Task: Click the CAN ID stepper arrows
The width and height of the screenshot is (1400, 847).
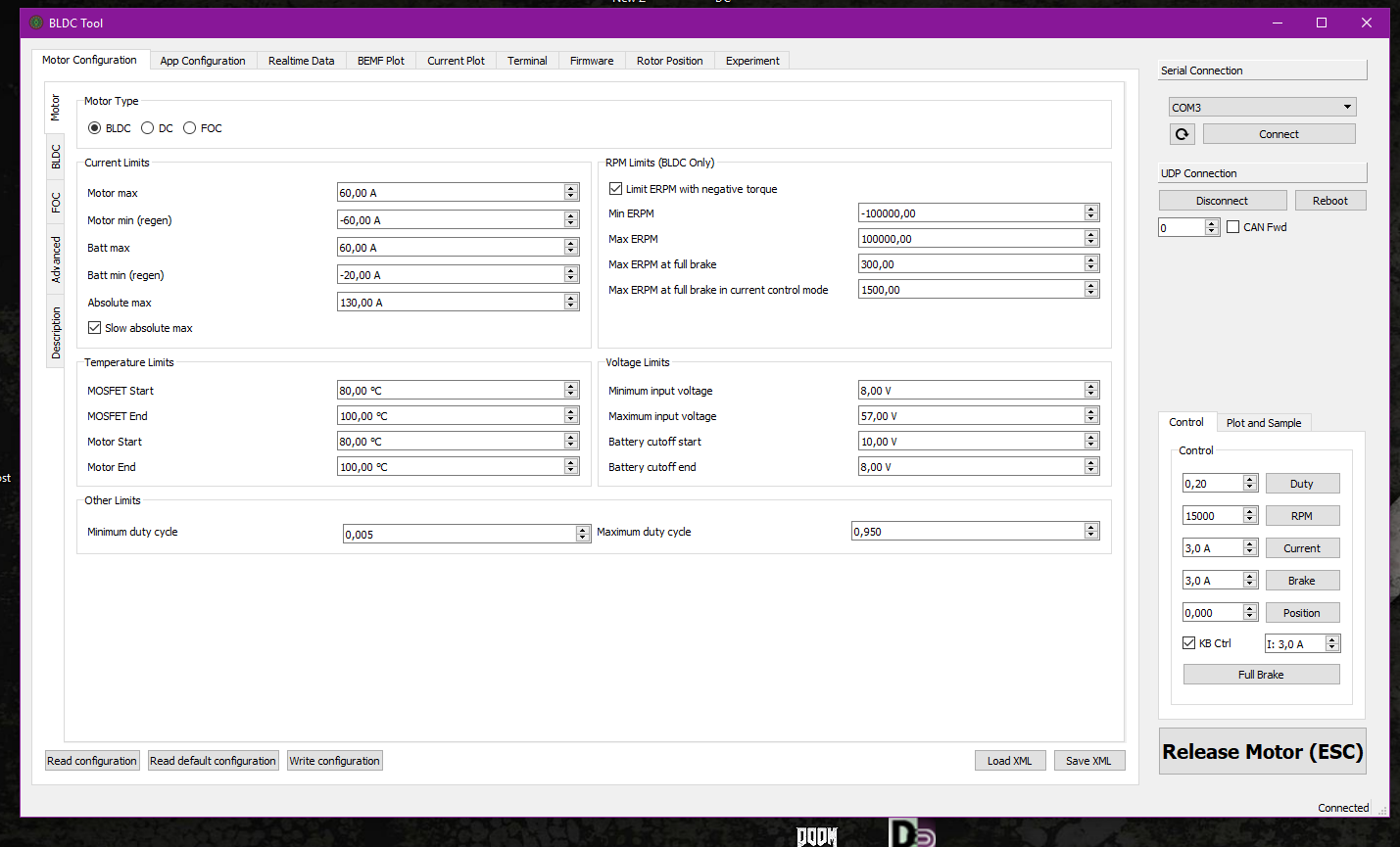Action: tap(1212, 227)
